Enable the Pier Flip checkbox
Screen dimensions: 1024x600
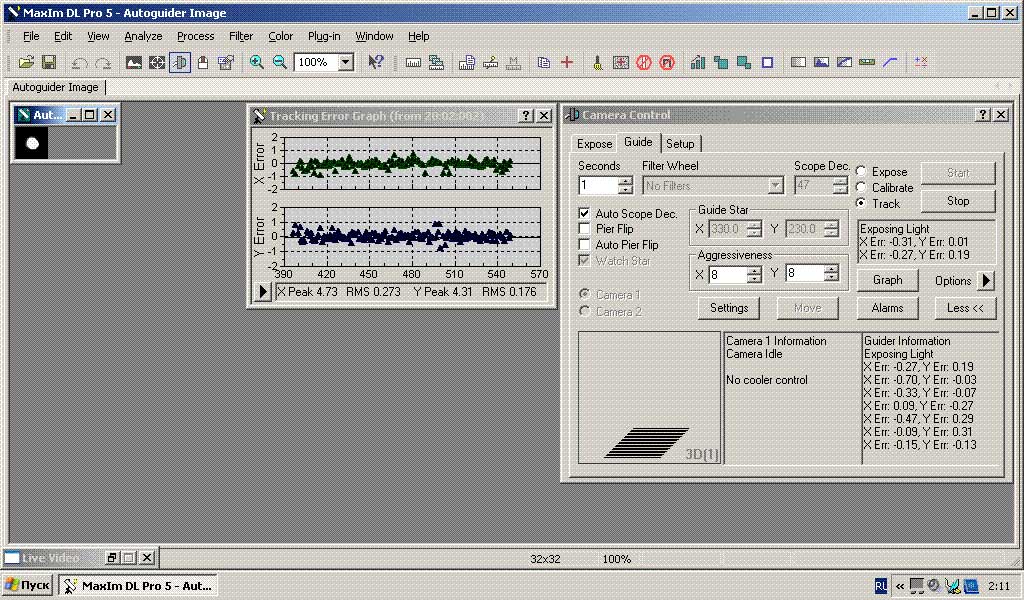click(584, 229)
